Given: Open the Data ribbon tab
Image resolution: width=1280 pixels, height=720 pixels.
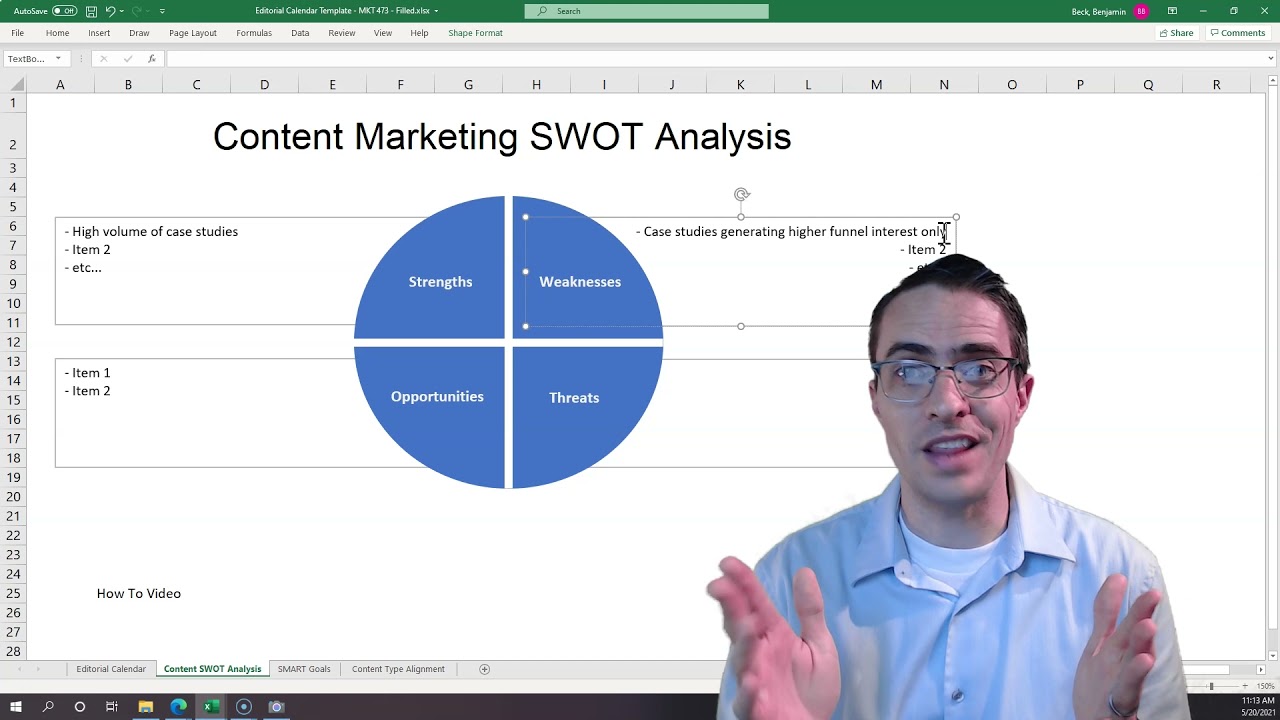Looking at the screenshot, I should 300,33.
